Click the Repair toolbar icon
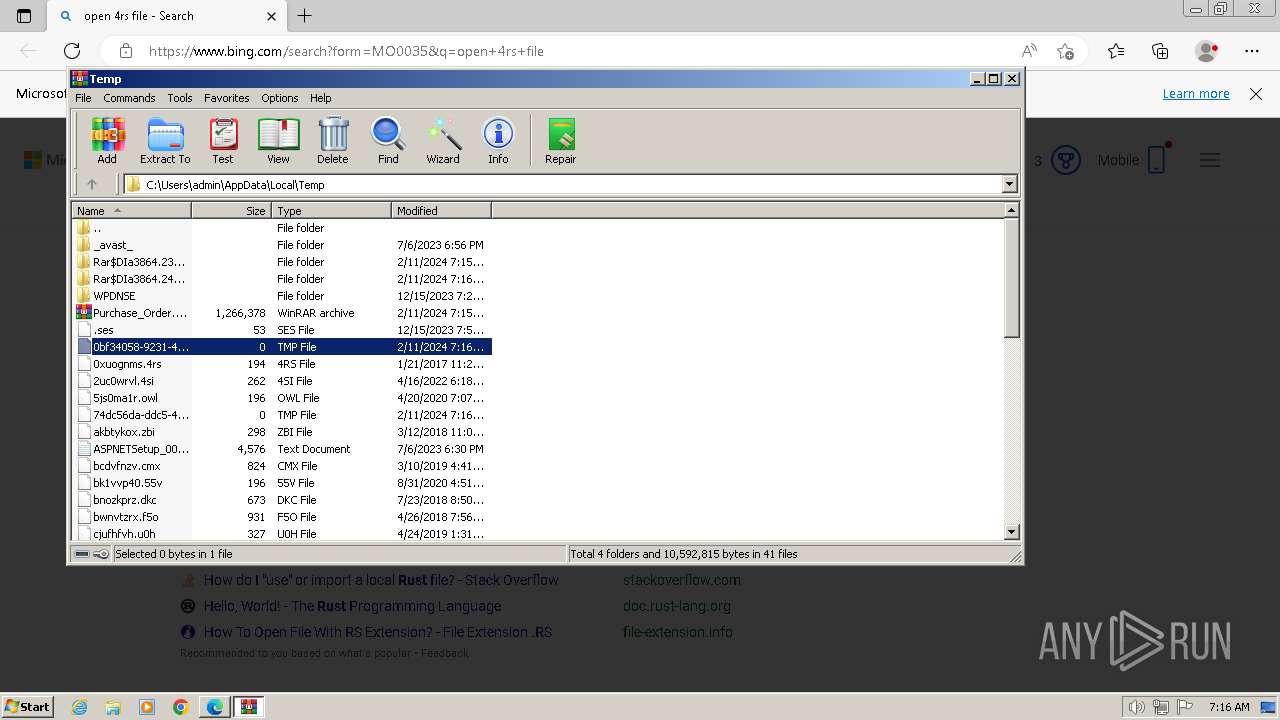This screenshot has width=1280, height=720. pyautogui.click(x=560, y=140)
